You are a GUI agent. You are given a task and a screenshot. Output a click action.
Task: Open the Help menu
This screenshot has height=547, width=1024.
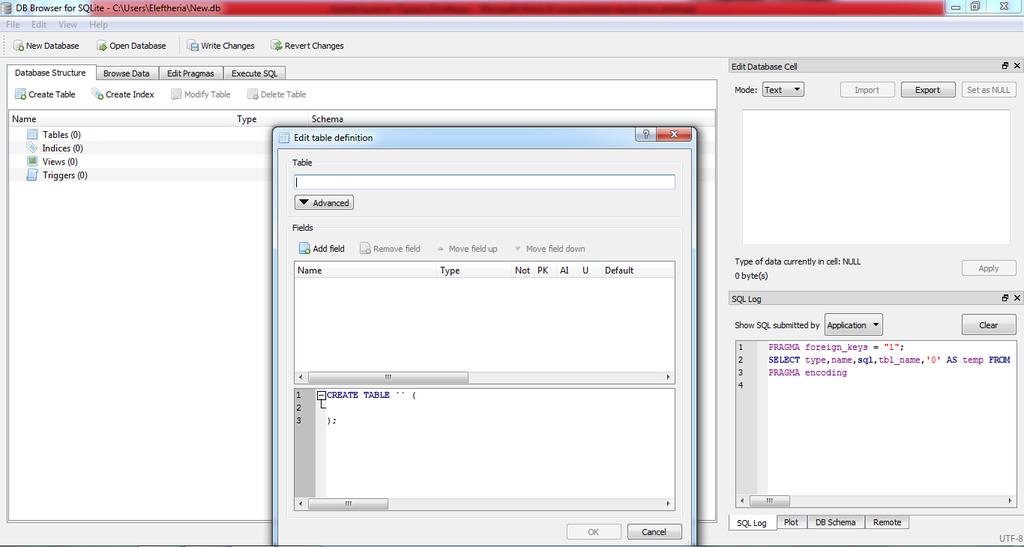pos(99,25)
